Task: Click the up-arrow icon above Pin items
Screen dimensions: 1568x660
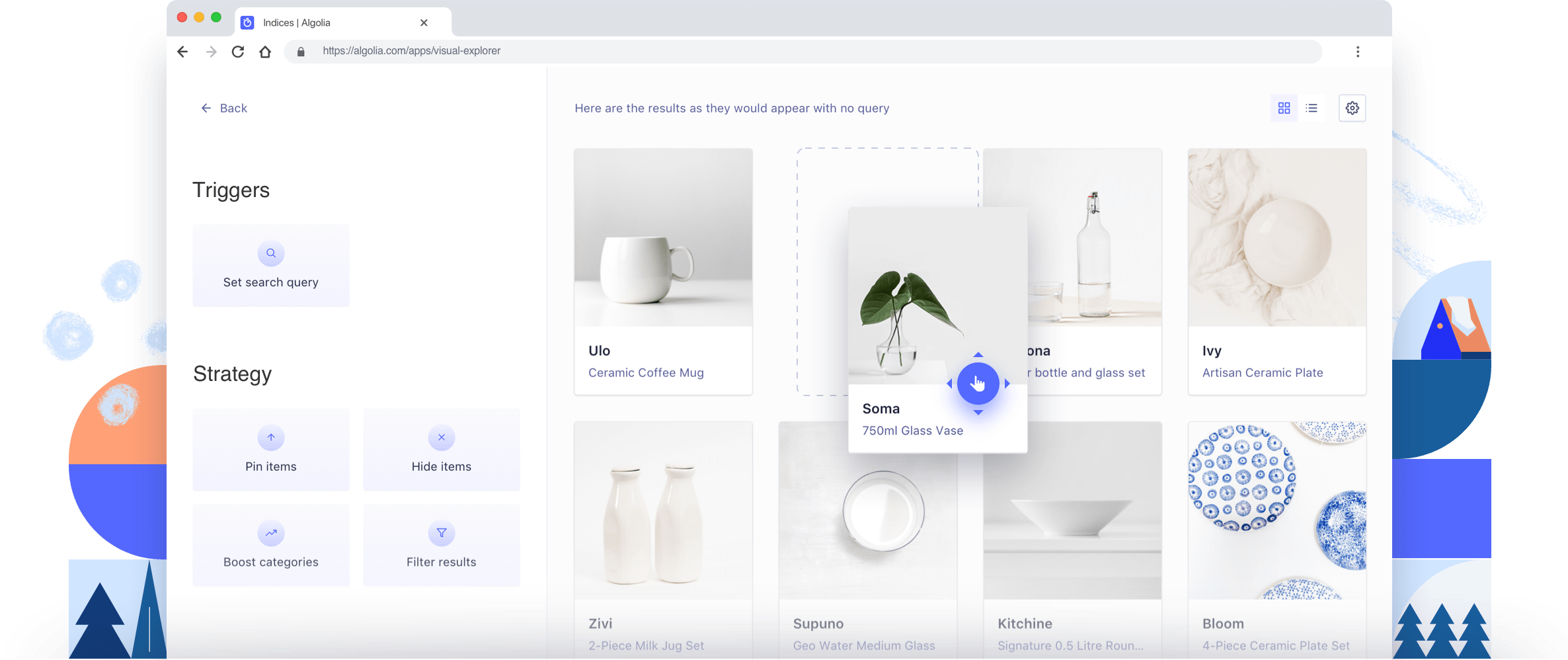Action: 271,438
